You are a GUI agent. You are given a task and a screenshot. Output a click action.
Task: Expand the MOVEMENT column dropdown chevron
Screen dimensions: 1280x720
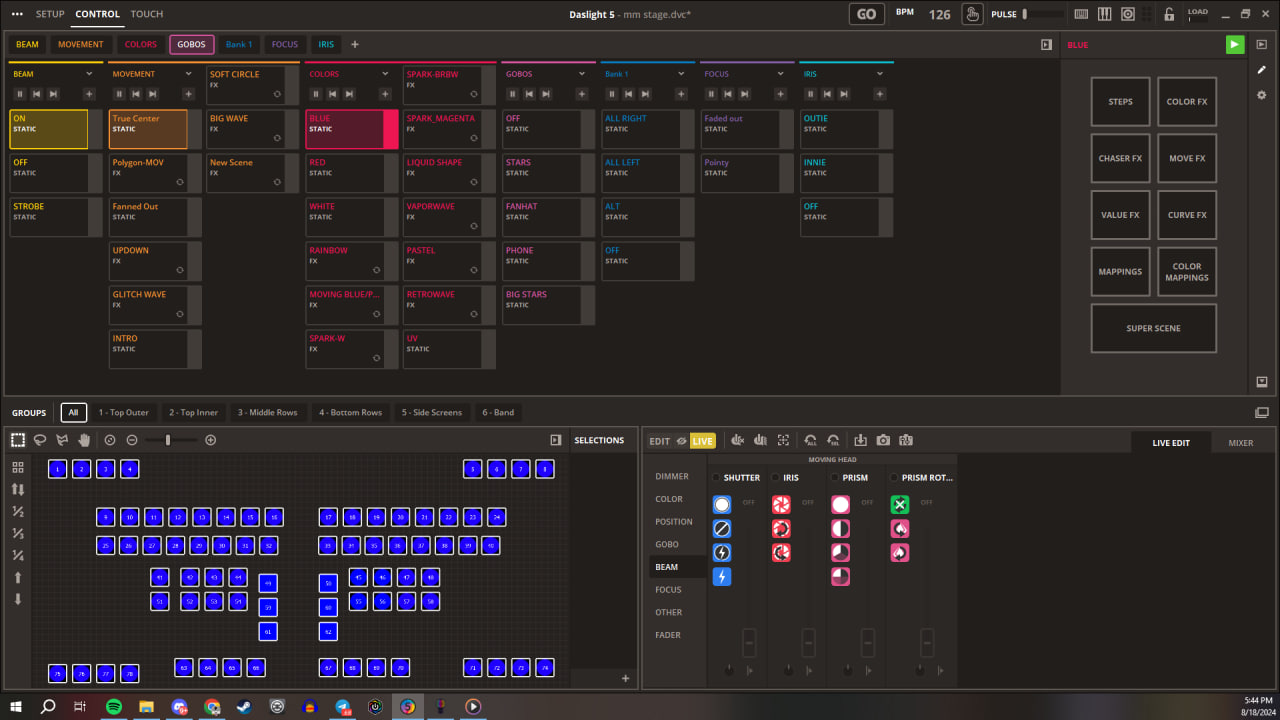[188, 74]
